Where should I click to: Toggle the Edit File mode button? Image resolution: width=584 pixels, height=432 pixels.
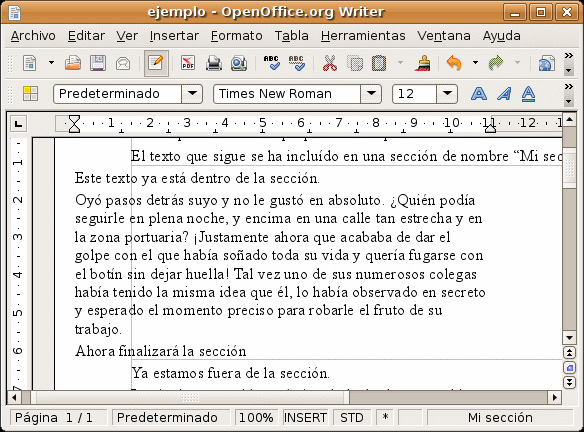click(x=156, y=63)
